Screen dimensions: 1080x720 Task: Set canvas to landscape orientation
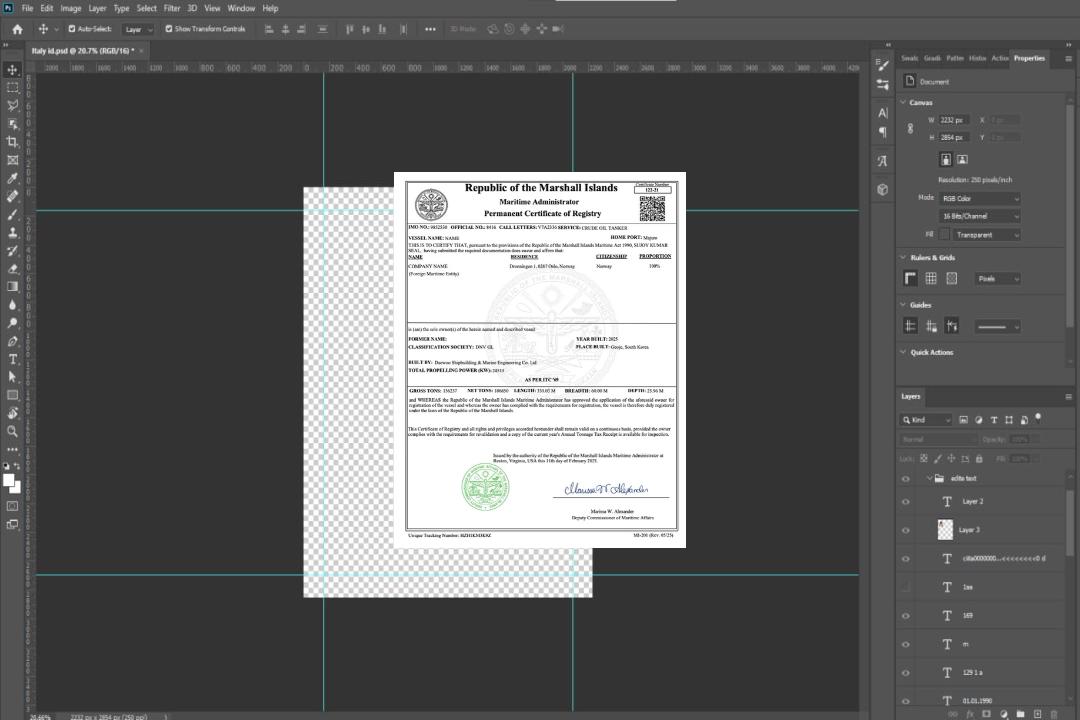coord(962,160)
